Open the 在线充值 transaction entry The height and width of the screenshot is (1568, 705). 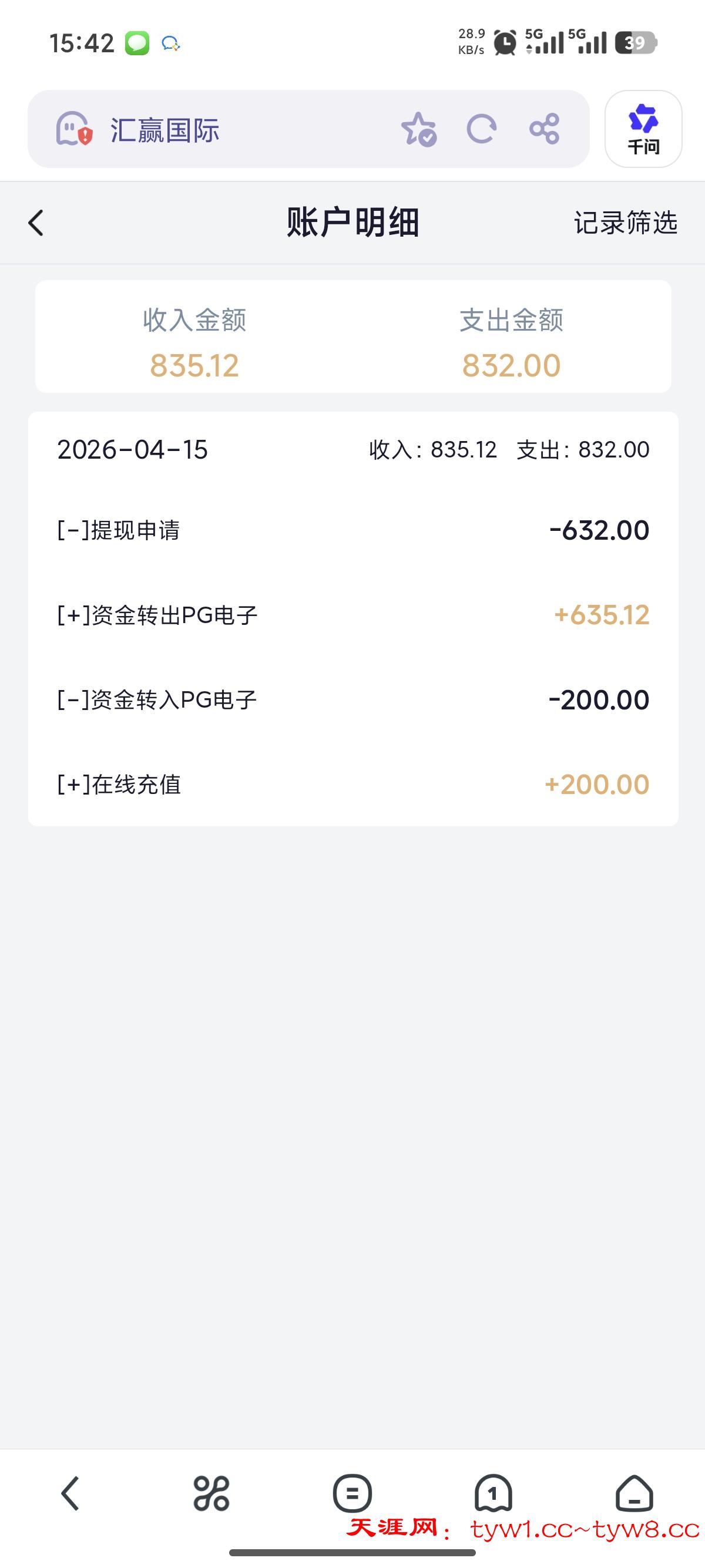pos(353,784)
